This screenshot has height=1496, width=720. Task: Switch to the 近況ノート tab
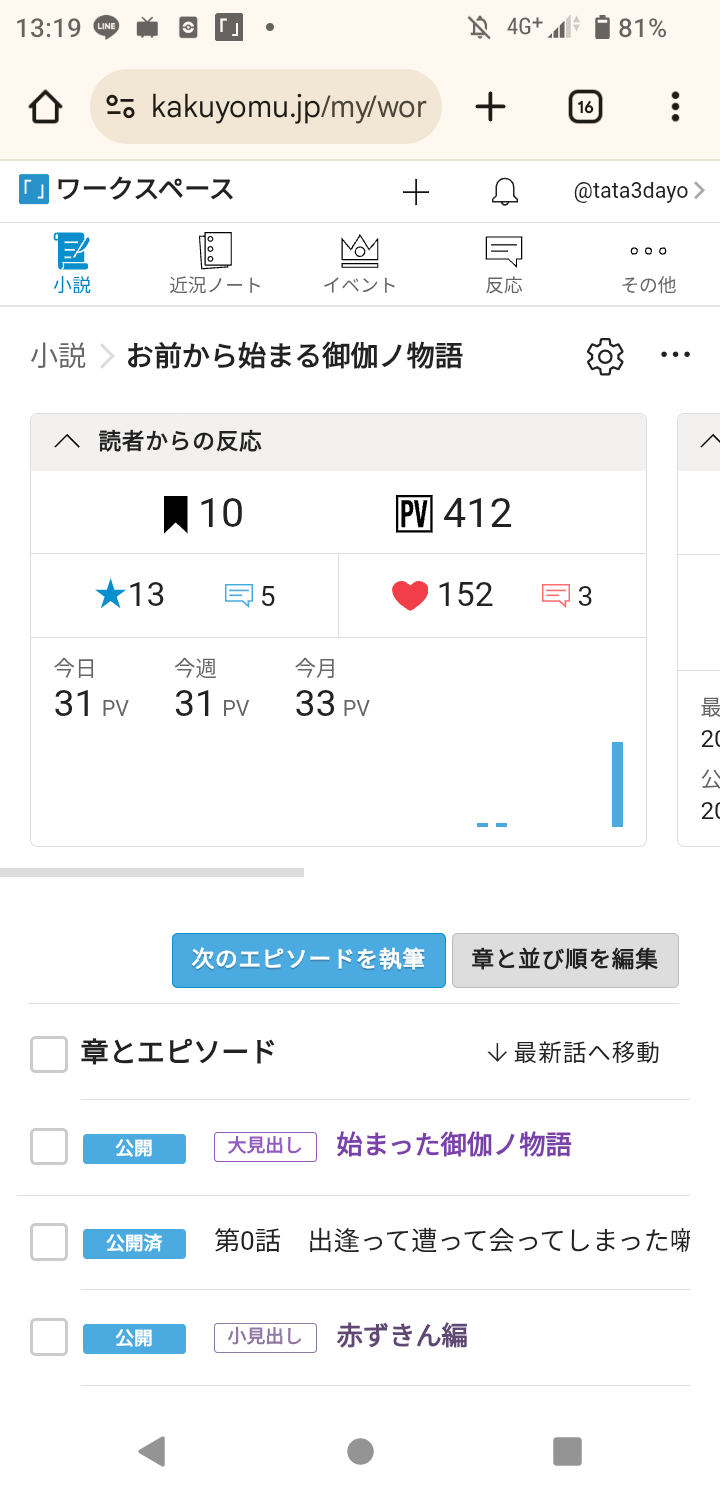215,264
